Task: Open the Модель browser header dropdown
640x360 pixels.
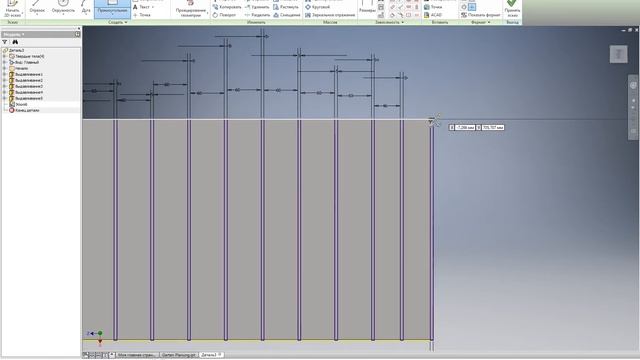Action: click(x=14, y=35)
